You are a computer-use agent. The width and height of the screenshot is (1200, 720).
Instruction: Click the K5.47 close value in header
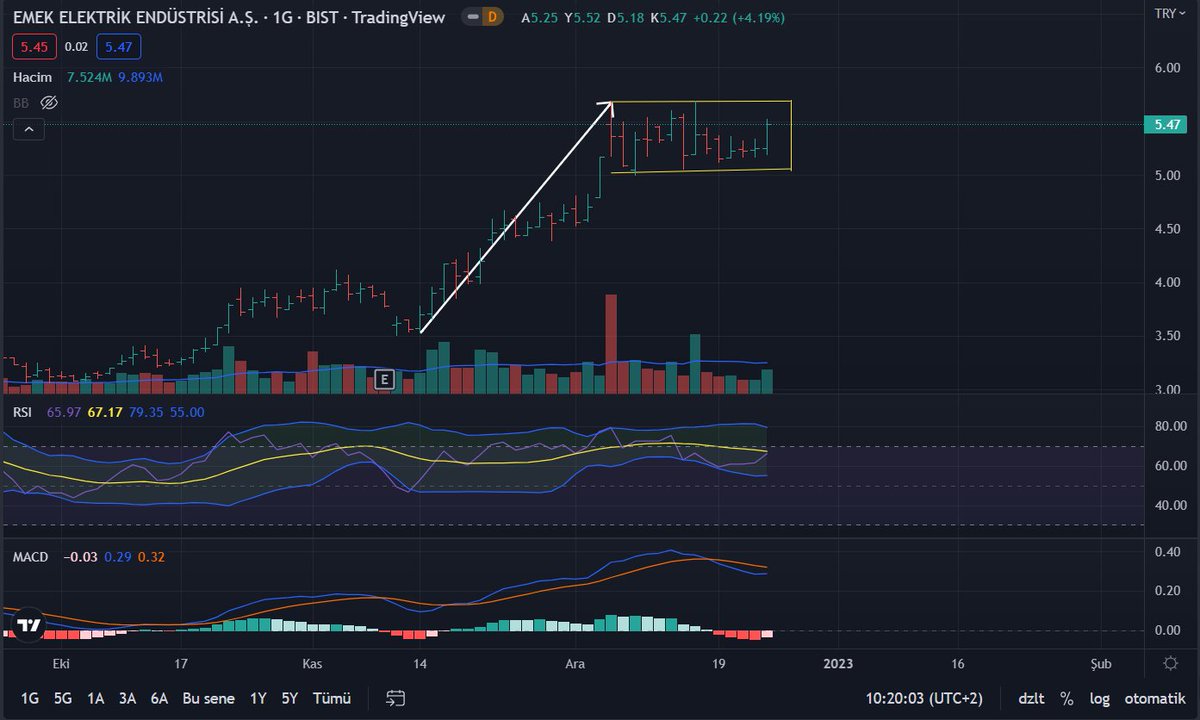670,17
